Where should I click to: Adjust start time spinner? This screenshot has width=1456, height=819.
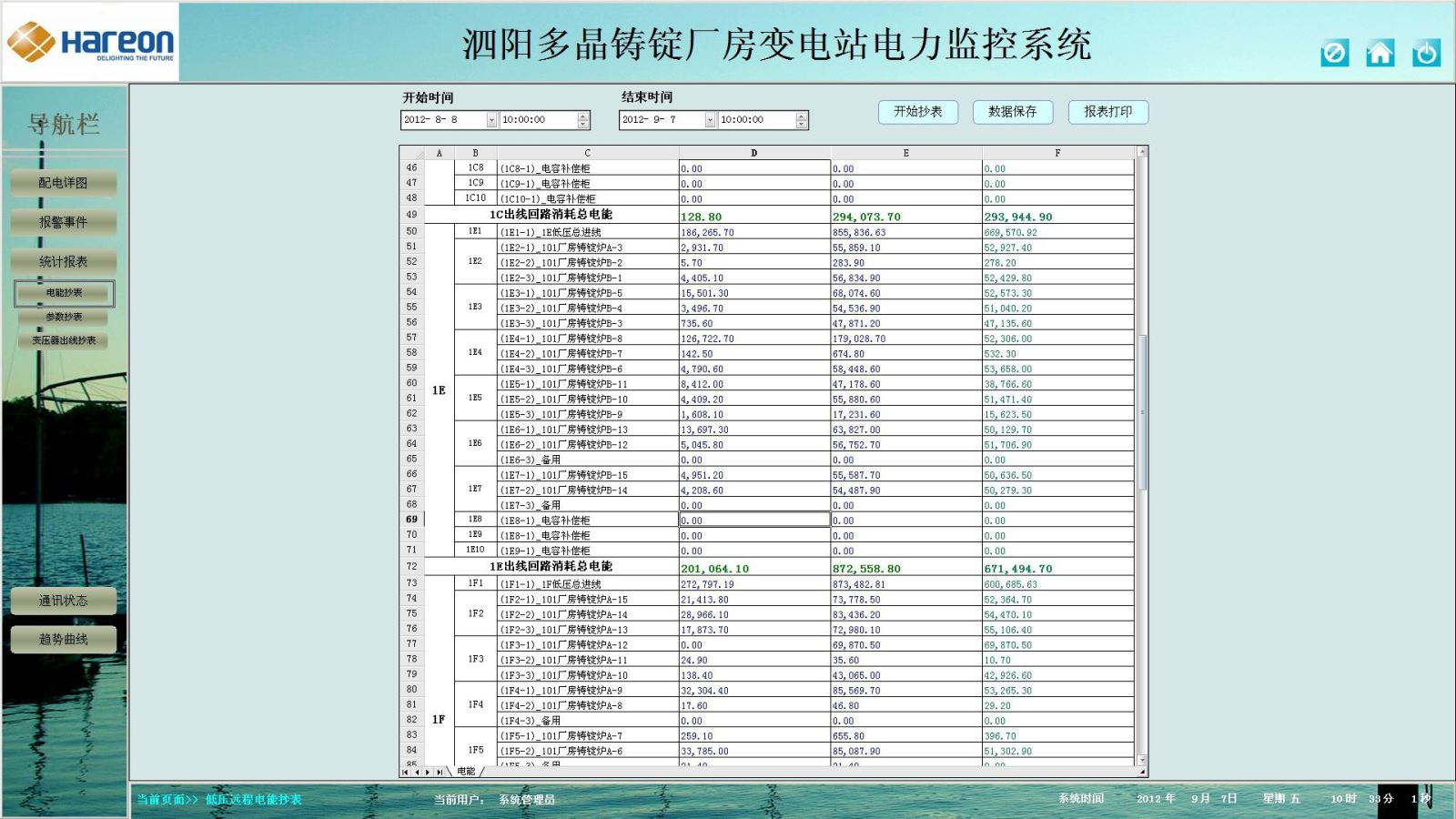click(582, 120)
